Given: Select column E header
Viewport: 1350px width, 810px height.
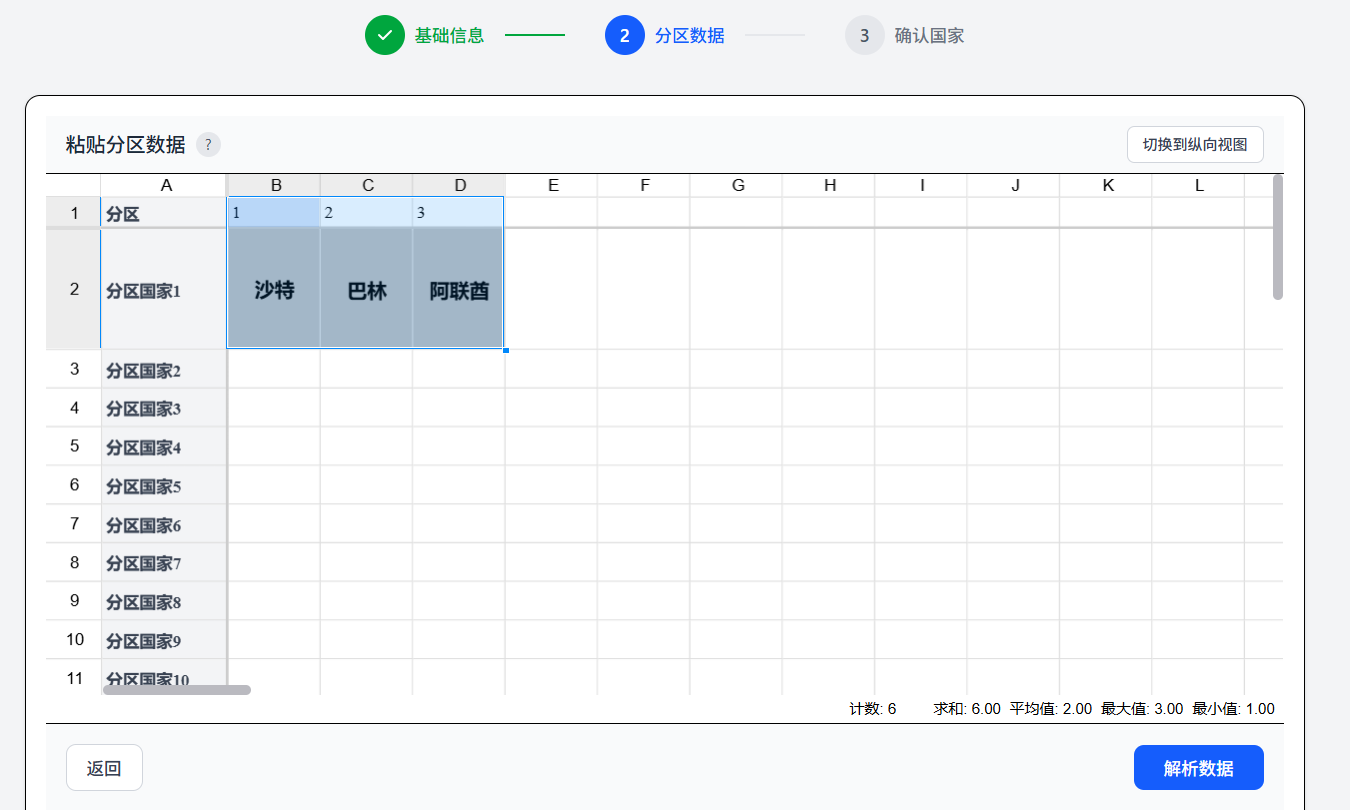Looking at the screenshot, I should 551,185.
